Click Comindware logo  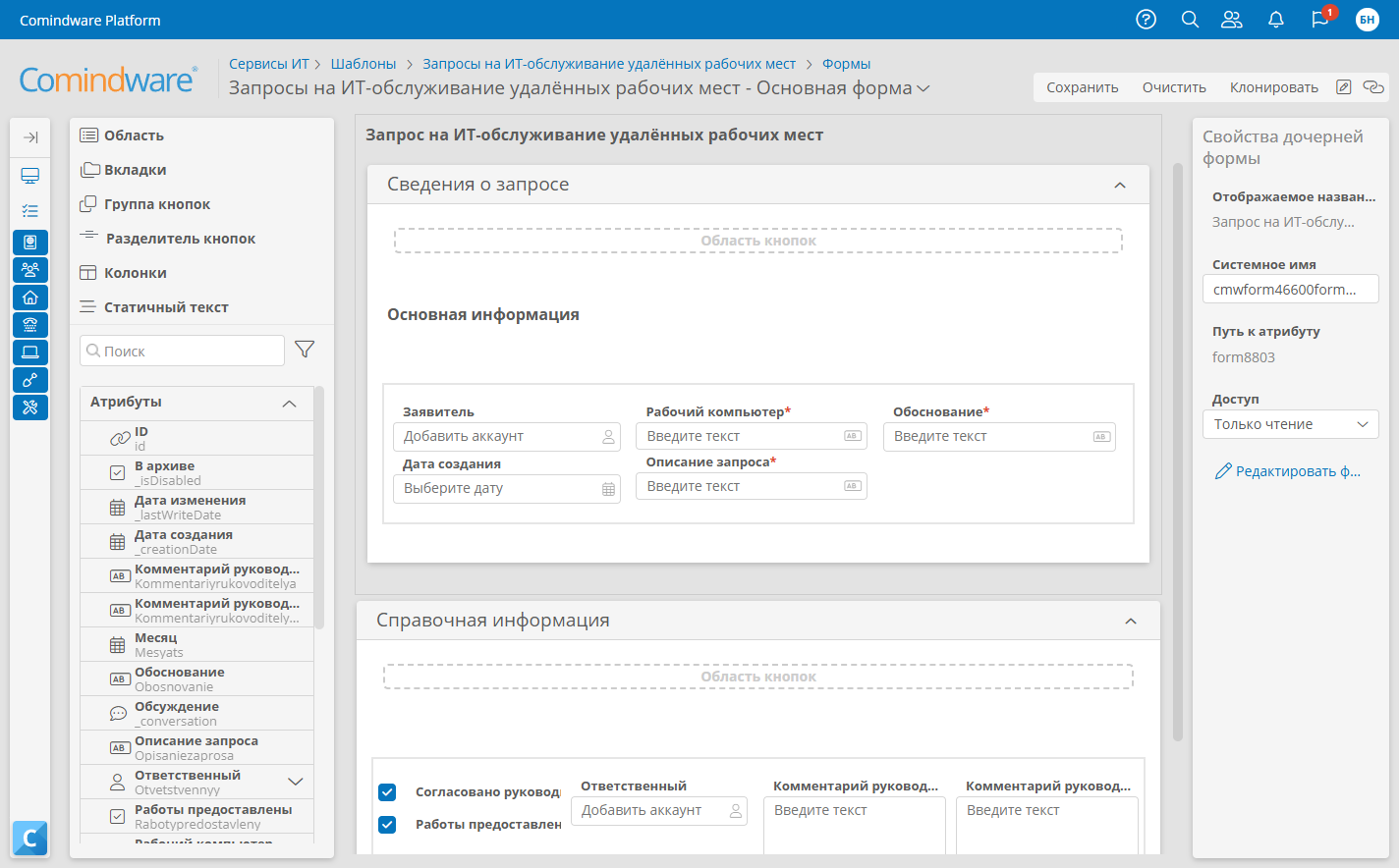click(x=108, y=79)
